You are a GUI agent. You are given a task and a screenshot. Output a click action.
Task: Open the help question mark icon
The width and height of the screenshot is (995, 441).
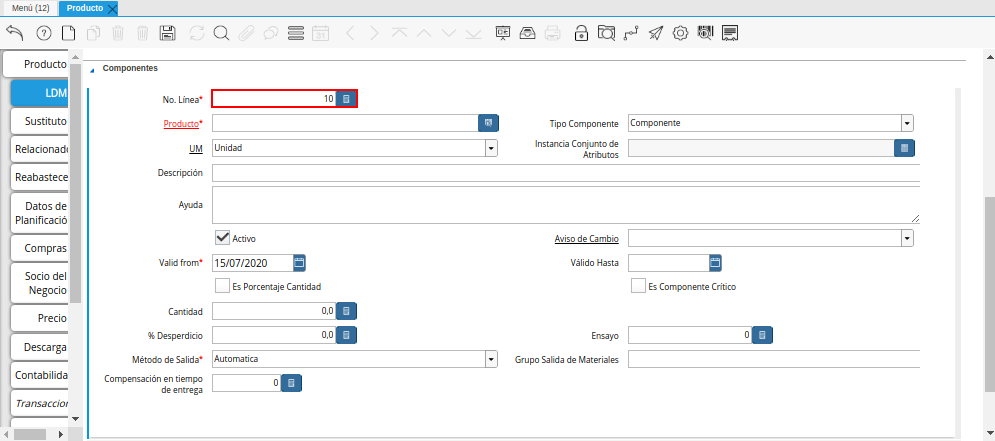43,33
